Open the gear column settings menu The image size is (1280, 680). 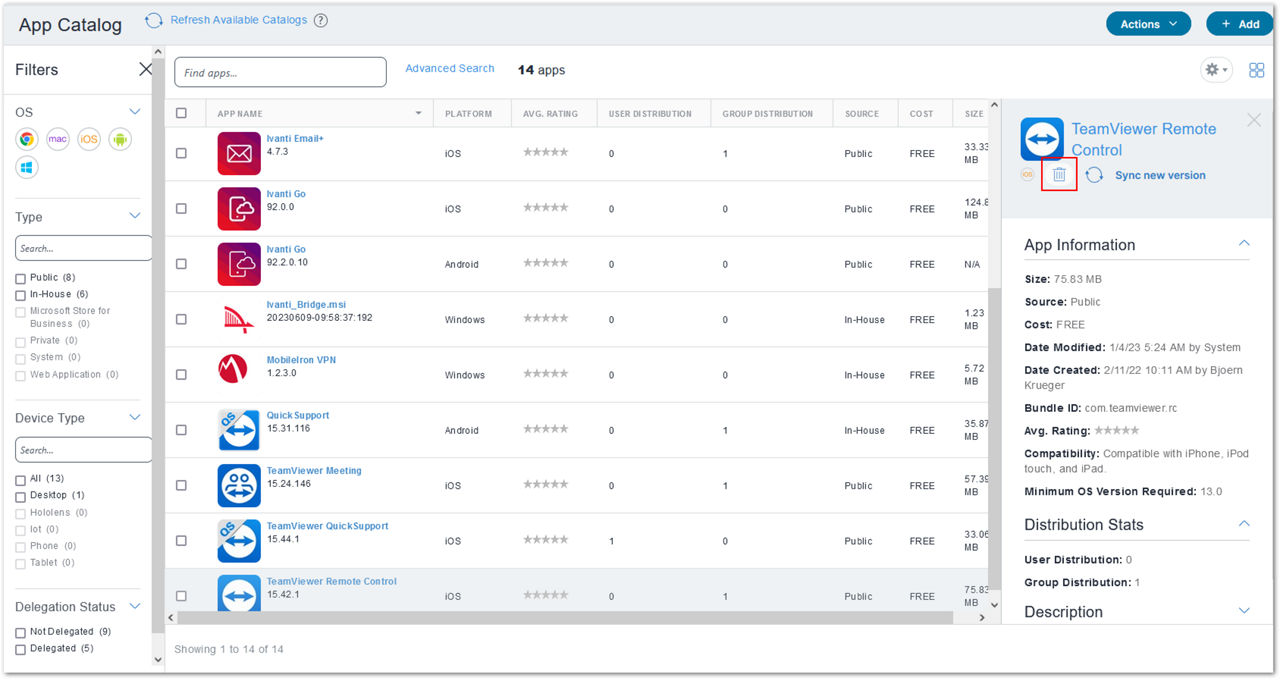point(1215,70)
